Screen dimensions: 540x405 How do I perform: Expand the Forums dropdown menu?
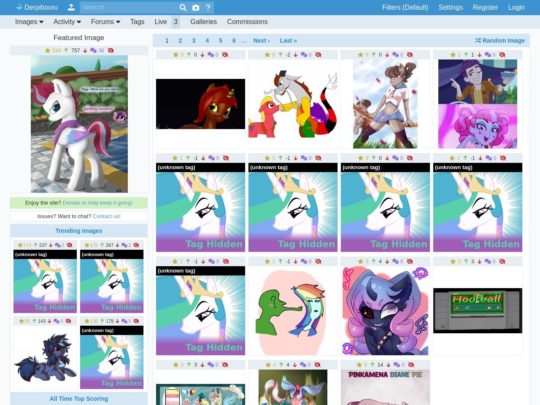[x=105, y=22]
